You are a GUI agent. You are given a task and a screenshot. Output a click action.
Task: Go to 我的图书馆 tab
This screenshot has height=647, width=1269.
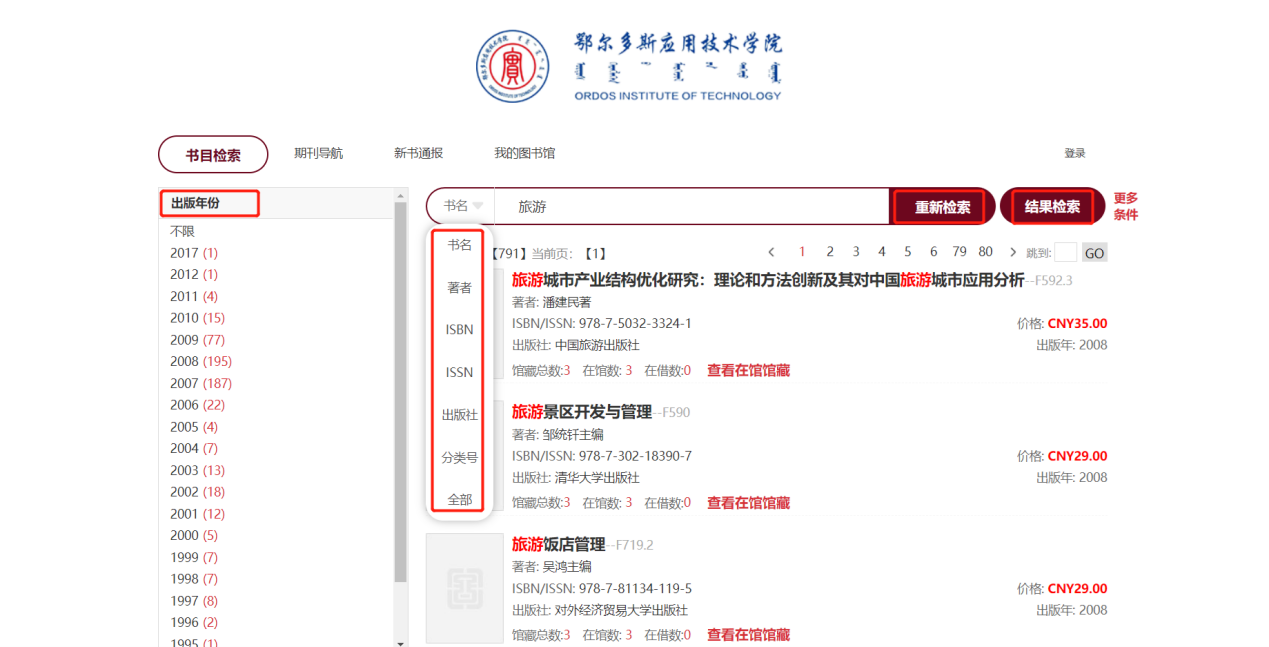pos(524,153)
